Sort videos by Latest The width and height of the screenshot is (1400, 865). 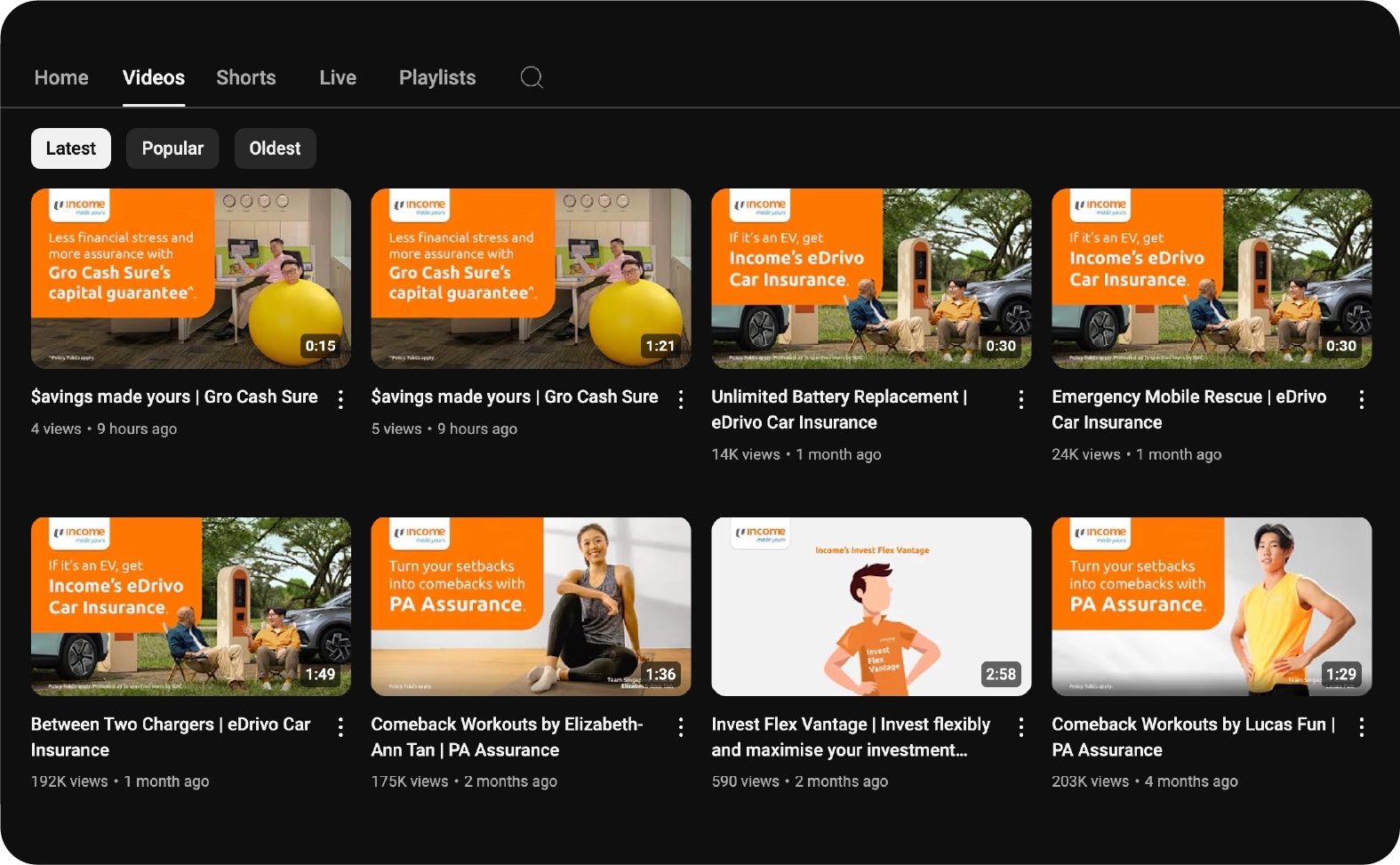coord(71,148)
